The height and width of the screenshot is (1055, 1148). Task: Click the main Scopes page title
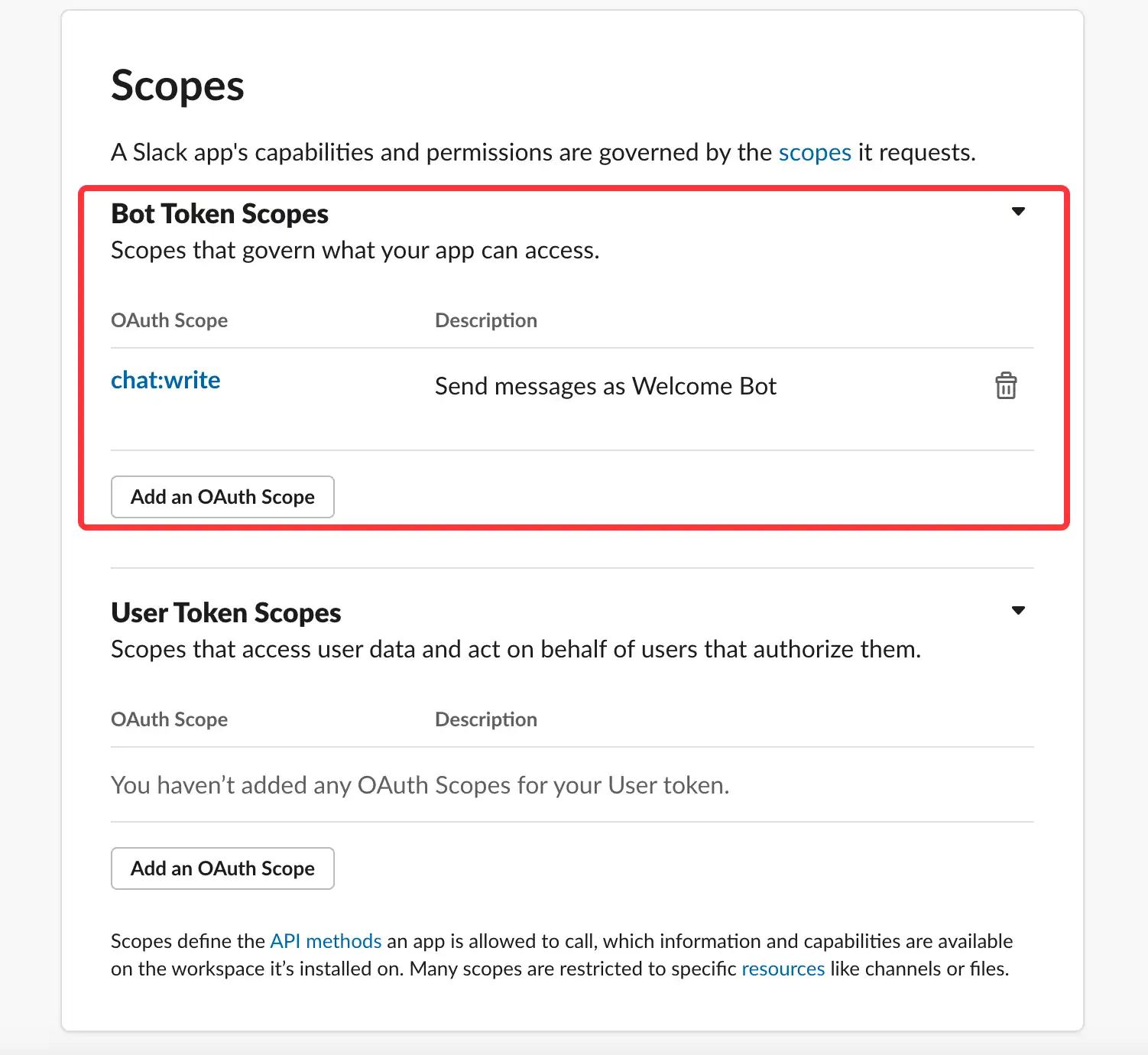(177, 86)
